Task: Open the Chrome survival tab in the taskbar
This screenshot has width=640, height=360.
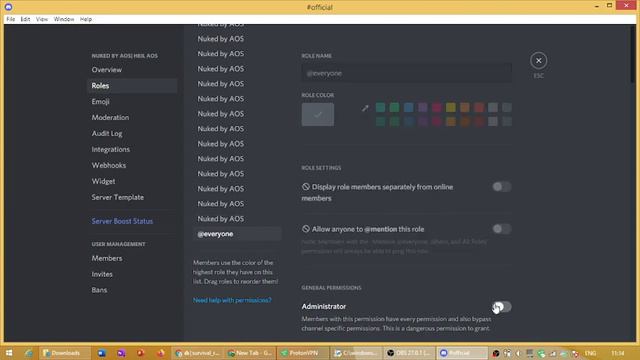Action: tap(197, 353)
